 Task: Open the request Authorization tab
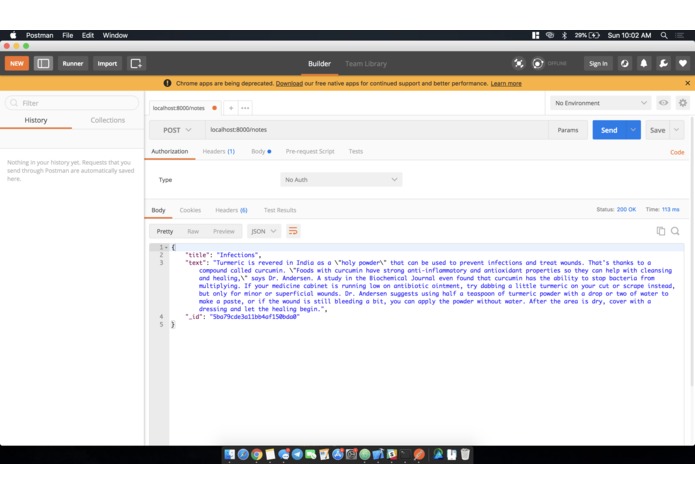(x=170, y=152)
